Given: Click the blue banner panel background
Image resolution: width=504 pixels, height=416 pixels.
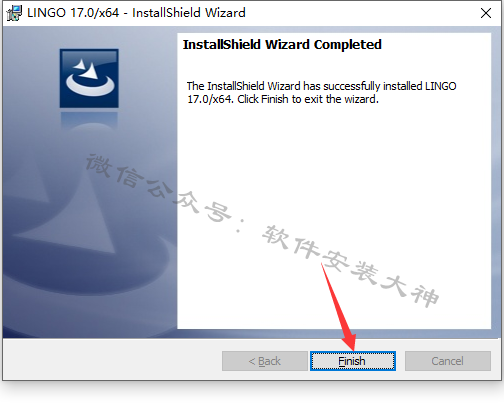Looking at the screenshot, I should (33, 83).
